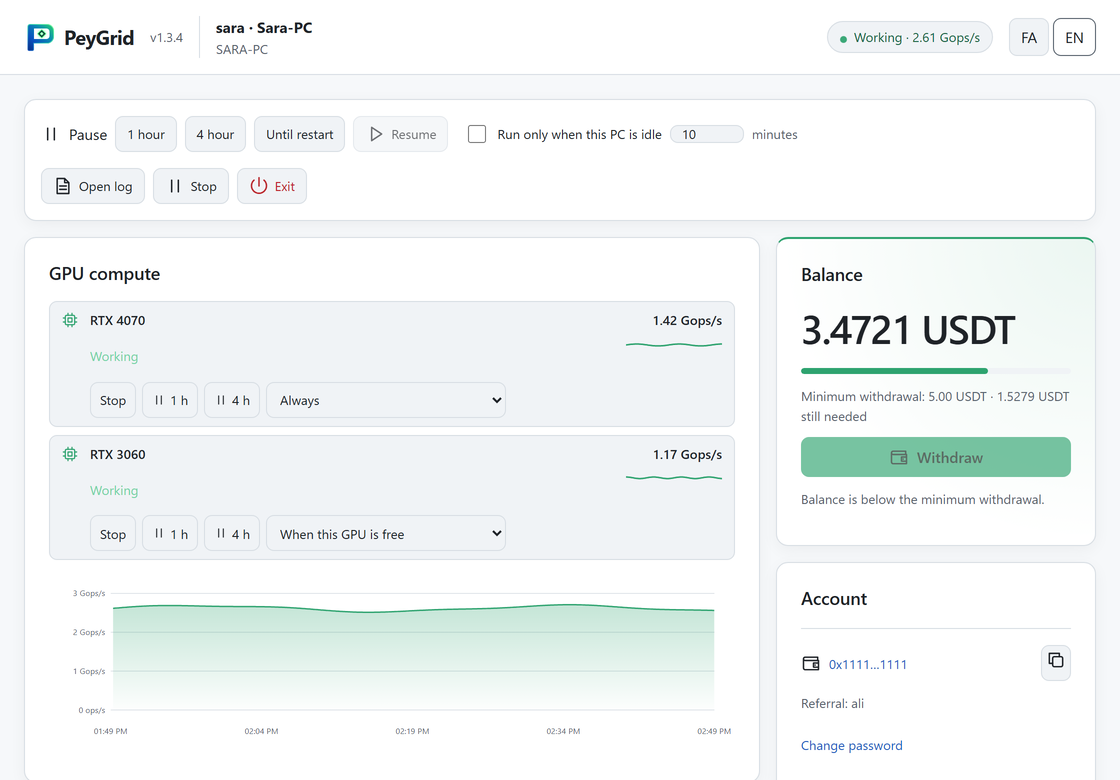Pause for 1 hour

pos(146,134)
